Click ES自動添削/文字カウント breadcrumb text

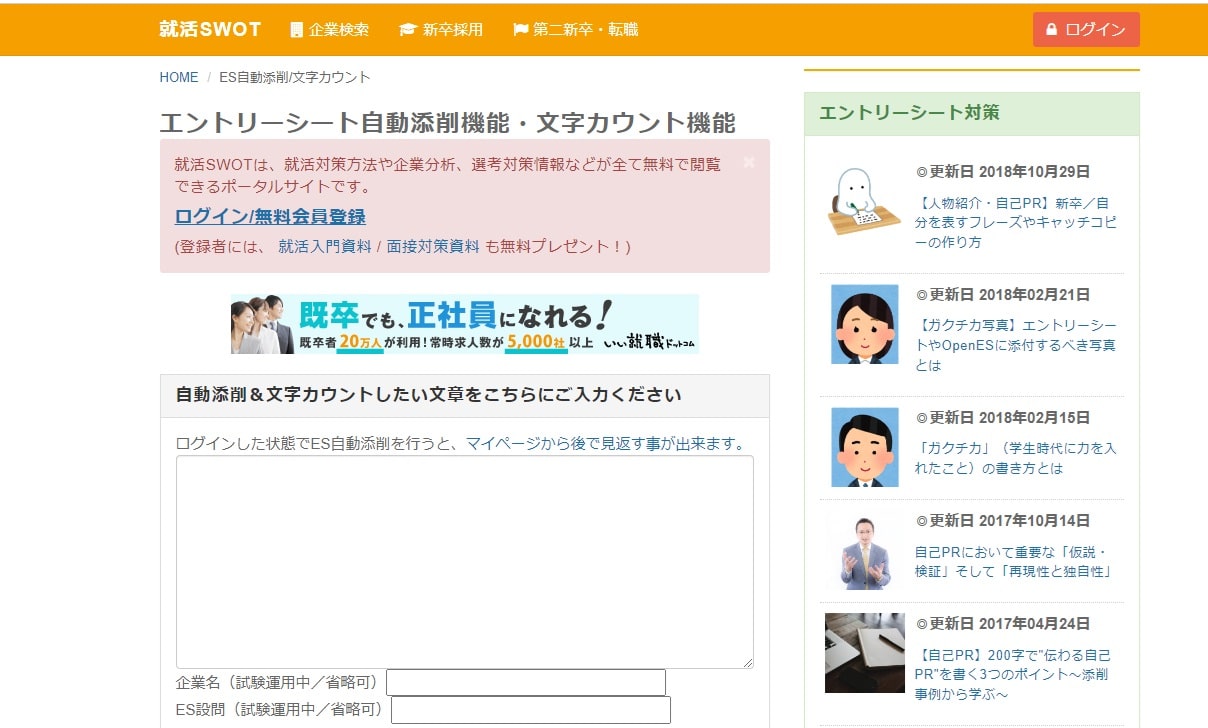pos(295,77)
